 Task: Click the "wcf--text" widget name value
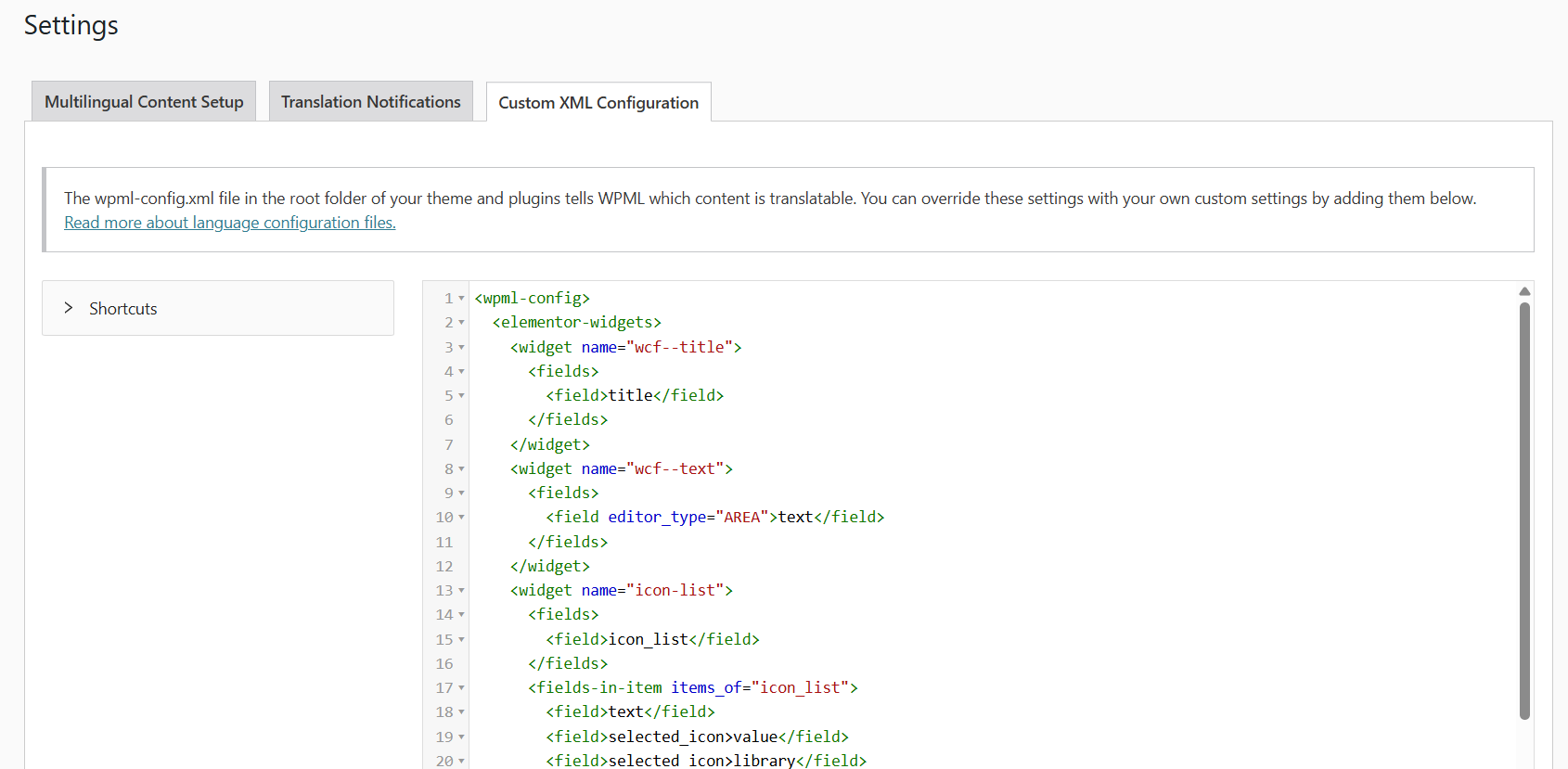point(675,468)
